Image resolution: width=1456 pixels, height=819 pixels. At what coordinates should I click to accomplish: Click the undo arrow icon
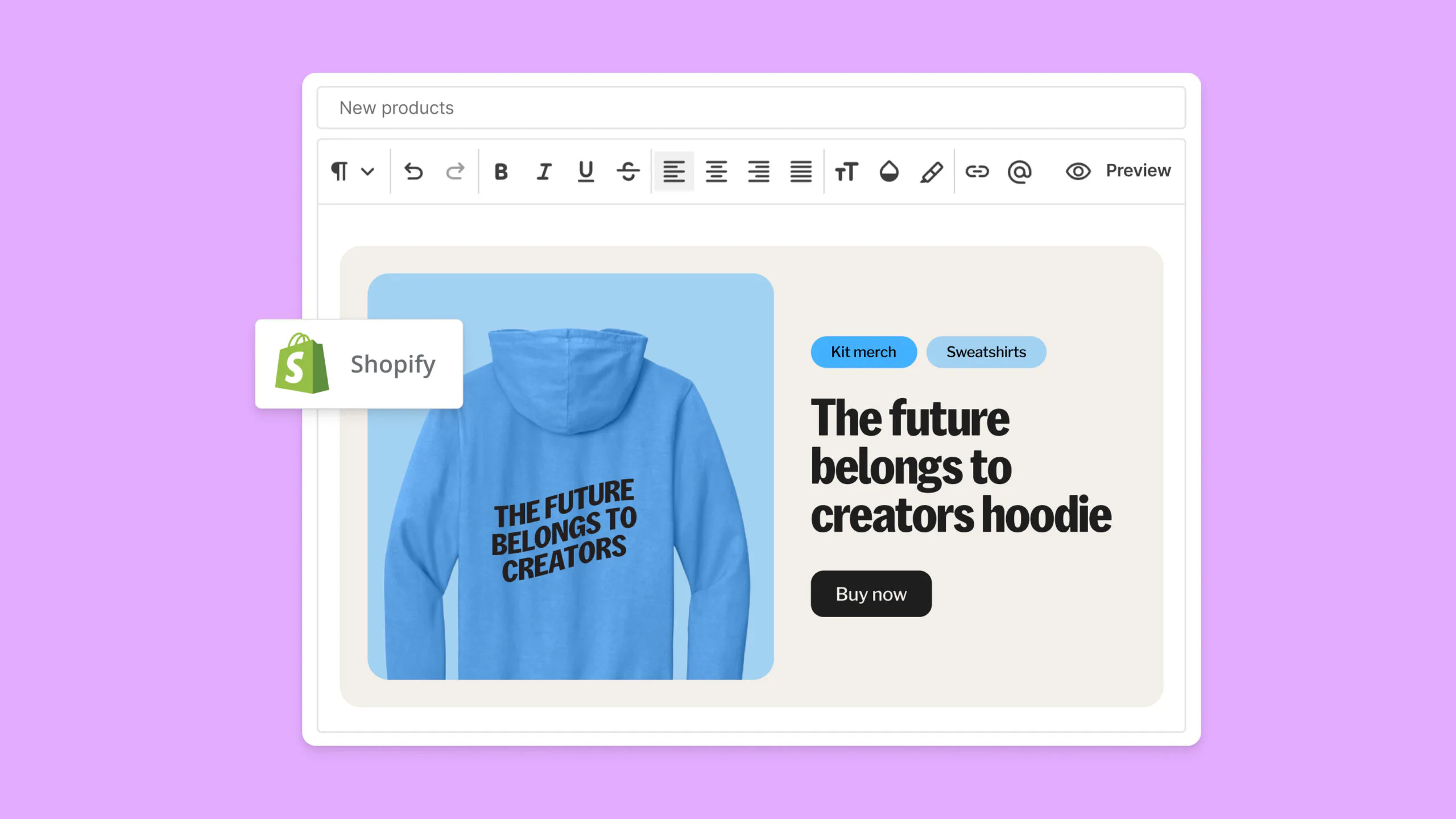pyautogui.click(x=413, y=171)
